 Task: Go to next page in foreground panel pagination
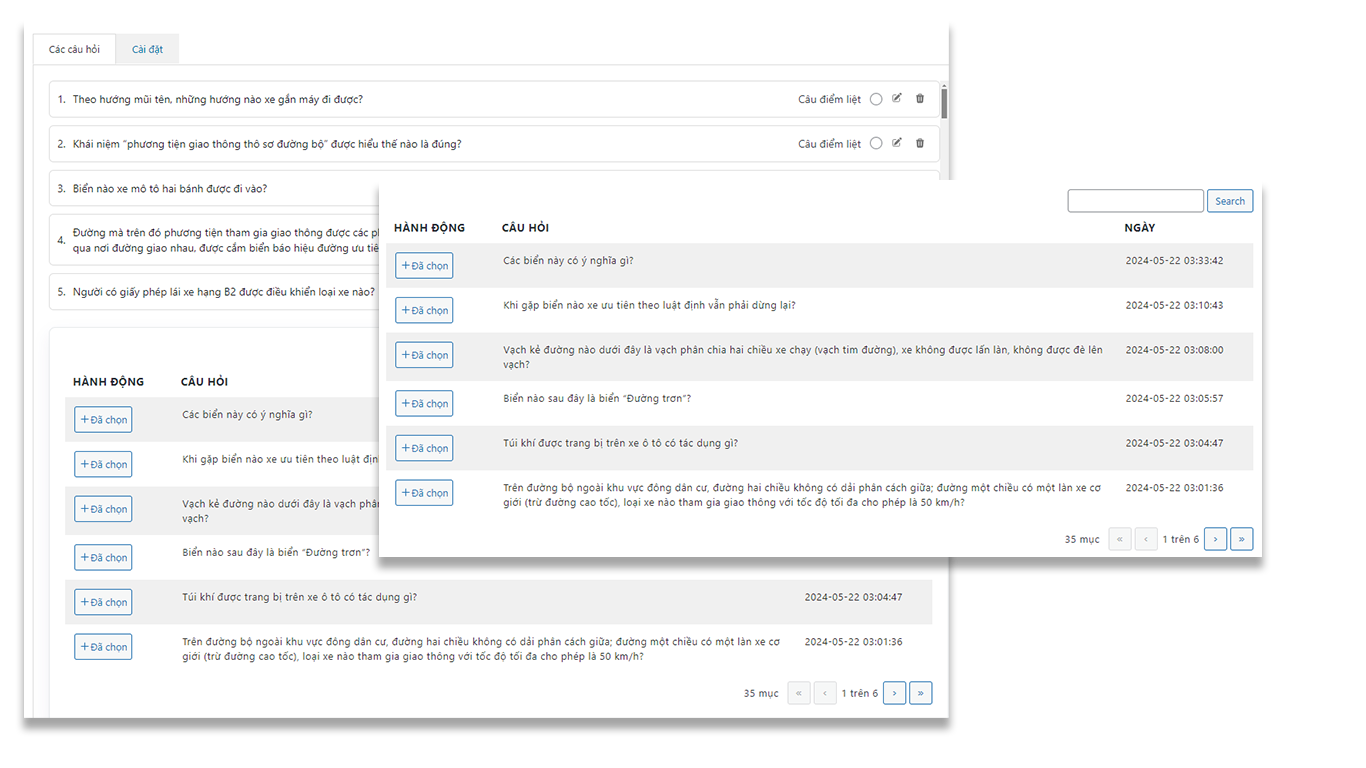(1215, 539)
